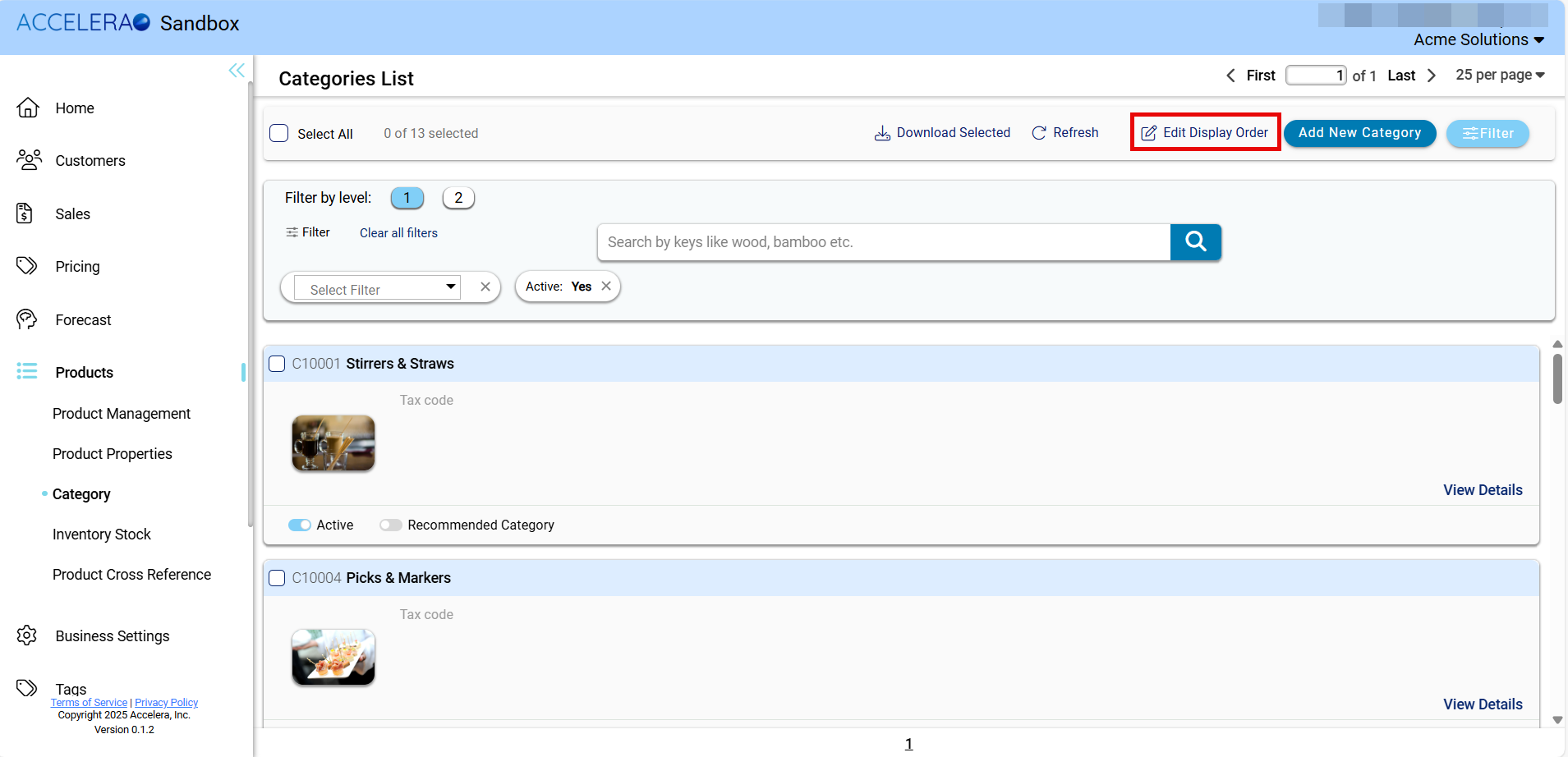Image resolution: width=1568 pixels, height=757 pixels.
Task: Navigate to Inventory Stock in the sidebar
Action: coord(102,534)
